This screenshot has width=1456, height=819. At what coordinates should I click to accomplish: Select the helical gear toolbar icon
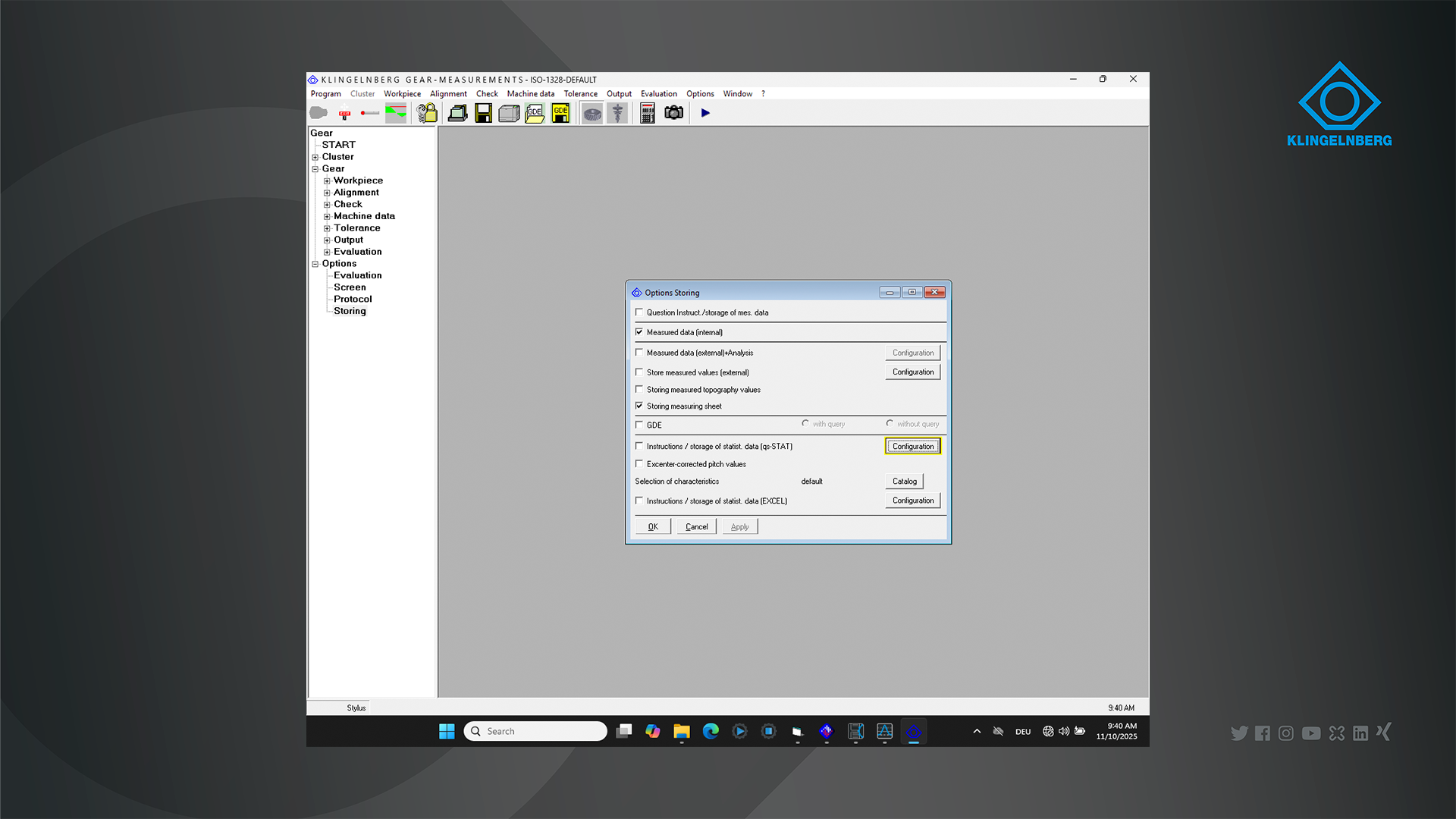pyautogui.click(x=592, y=114)
